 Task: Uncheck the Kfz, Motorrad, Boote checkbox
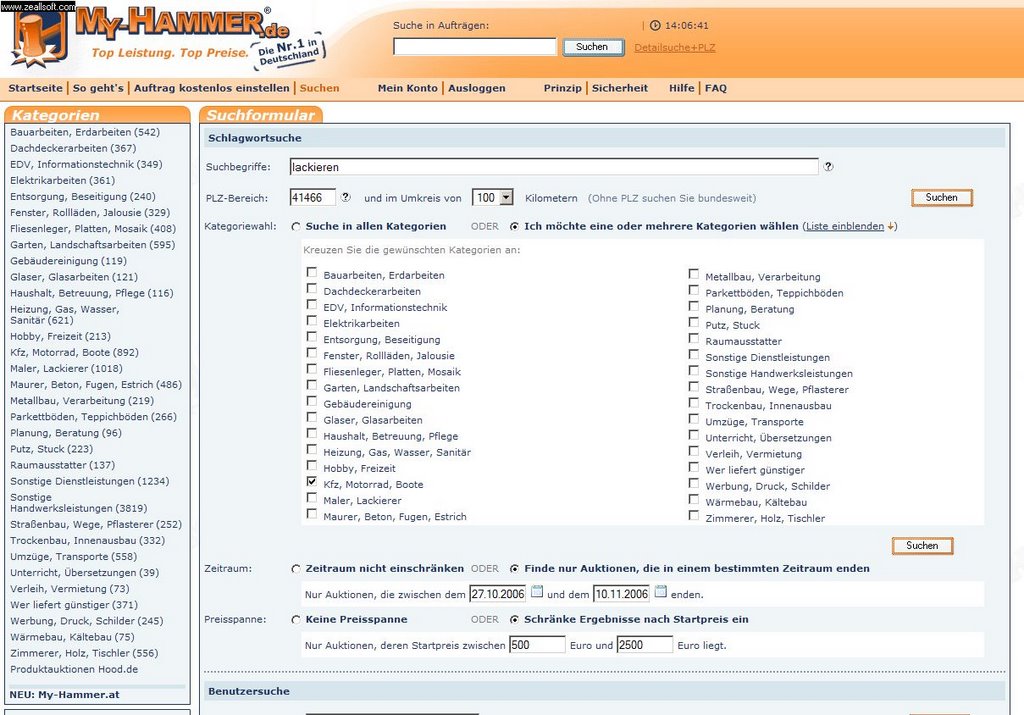pos(312,481)
